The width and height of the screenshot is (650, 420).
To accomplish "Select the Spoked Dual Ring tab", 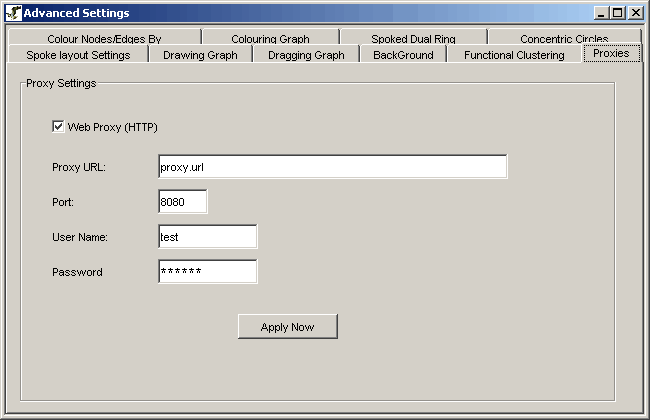I will [x=413, y=38].
